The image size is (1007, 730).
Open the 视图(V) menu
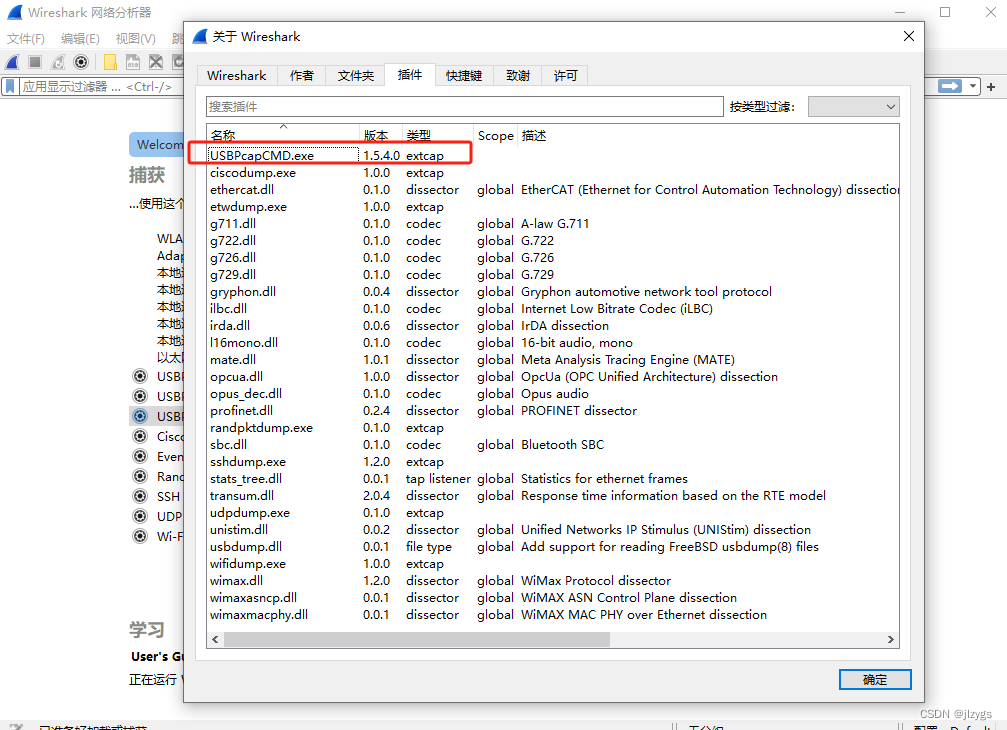(136, 39)
